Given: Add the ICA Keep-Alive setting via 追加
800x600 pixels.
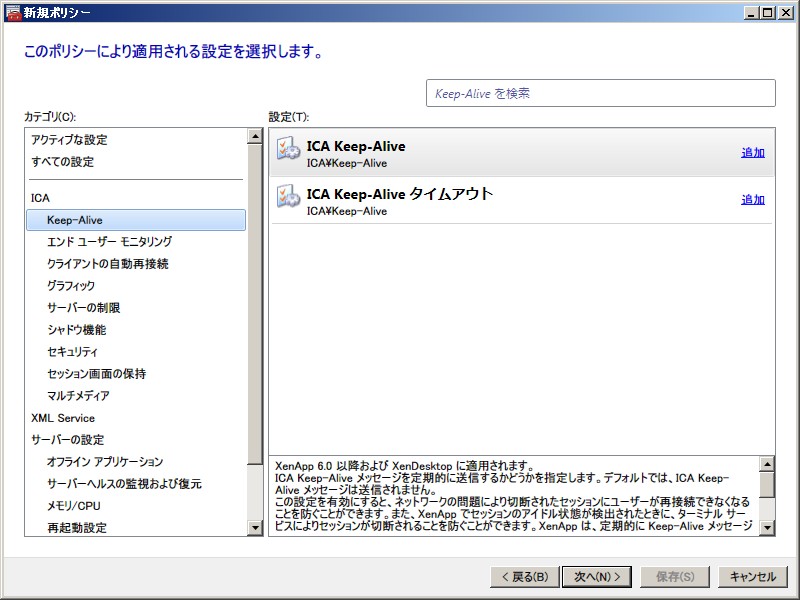Looking at the screenshot, I should [752, 153].
